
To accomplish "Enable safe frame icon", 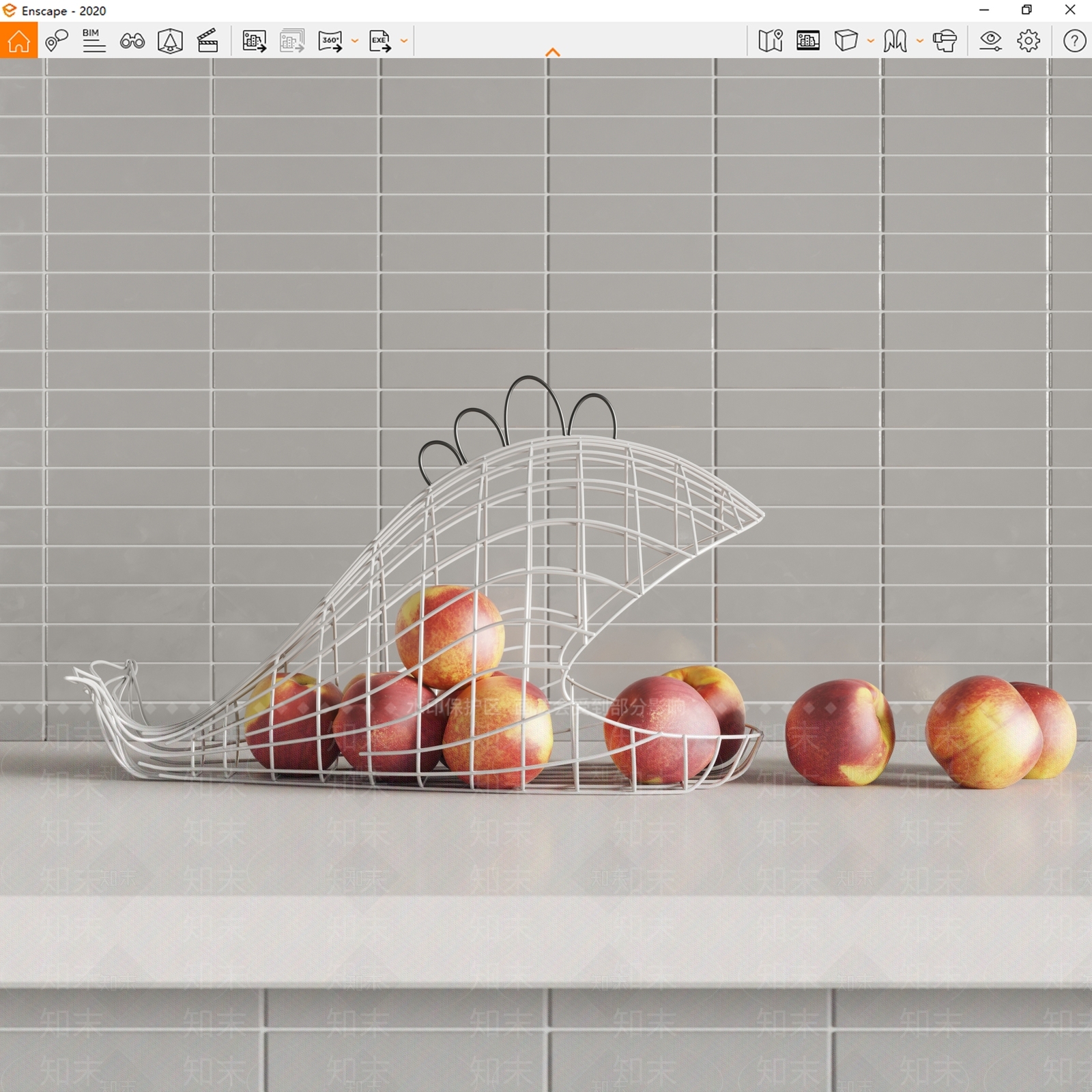I will pos(170,41).
